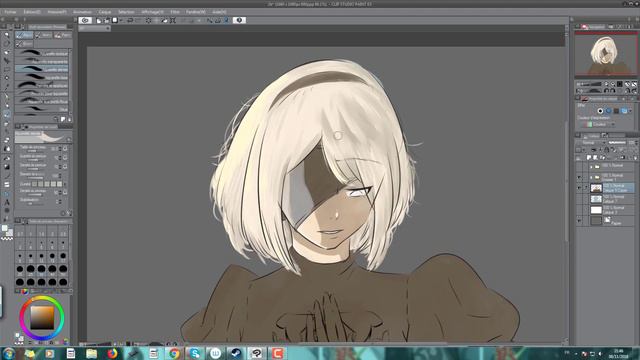Pick the first brush in the sub tool list

(42, 53)
